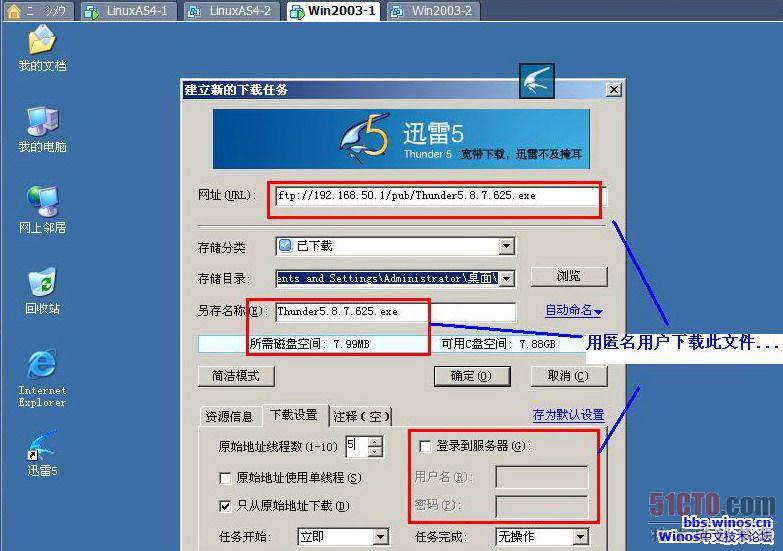
Task: Open the 注释(空) tab
Action: 361,416
